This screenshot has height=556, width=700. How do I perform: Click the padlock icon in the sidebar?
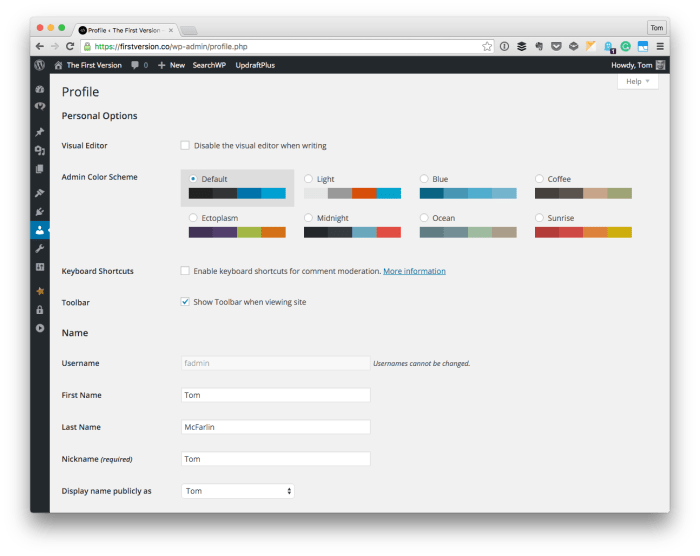click(x=40, y=309)
